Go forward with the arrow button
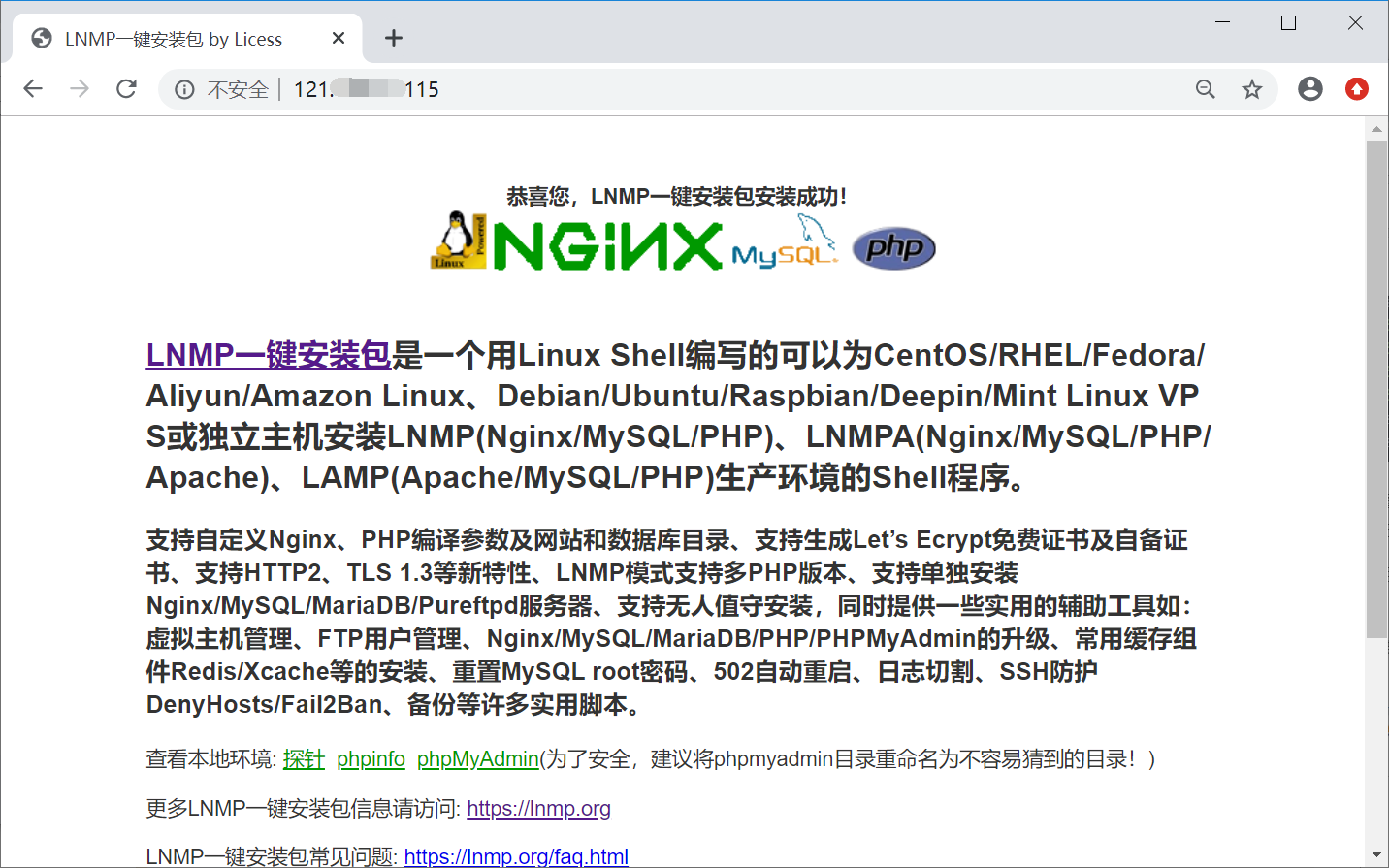Screen dimensions: 1389x868 80,89
